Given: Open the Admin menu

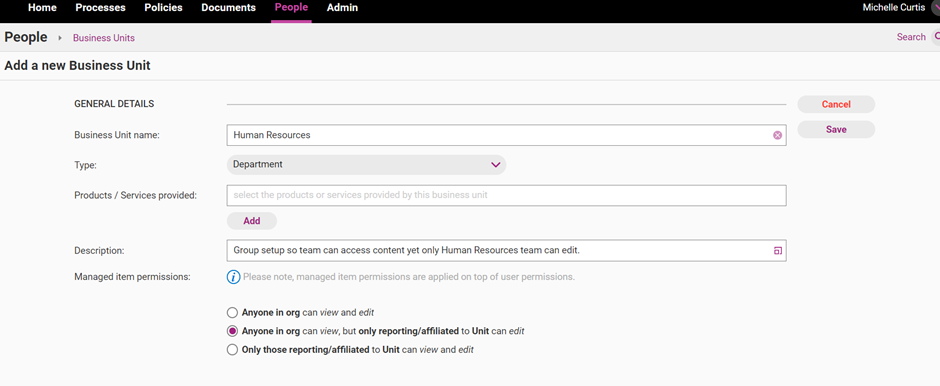Looking at the screenshot, I should point(342,8).
